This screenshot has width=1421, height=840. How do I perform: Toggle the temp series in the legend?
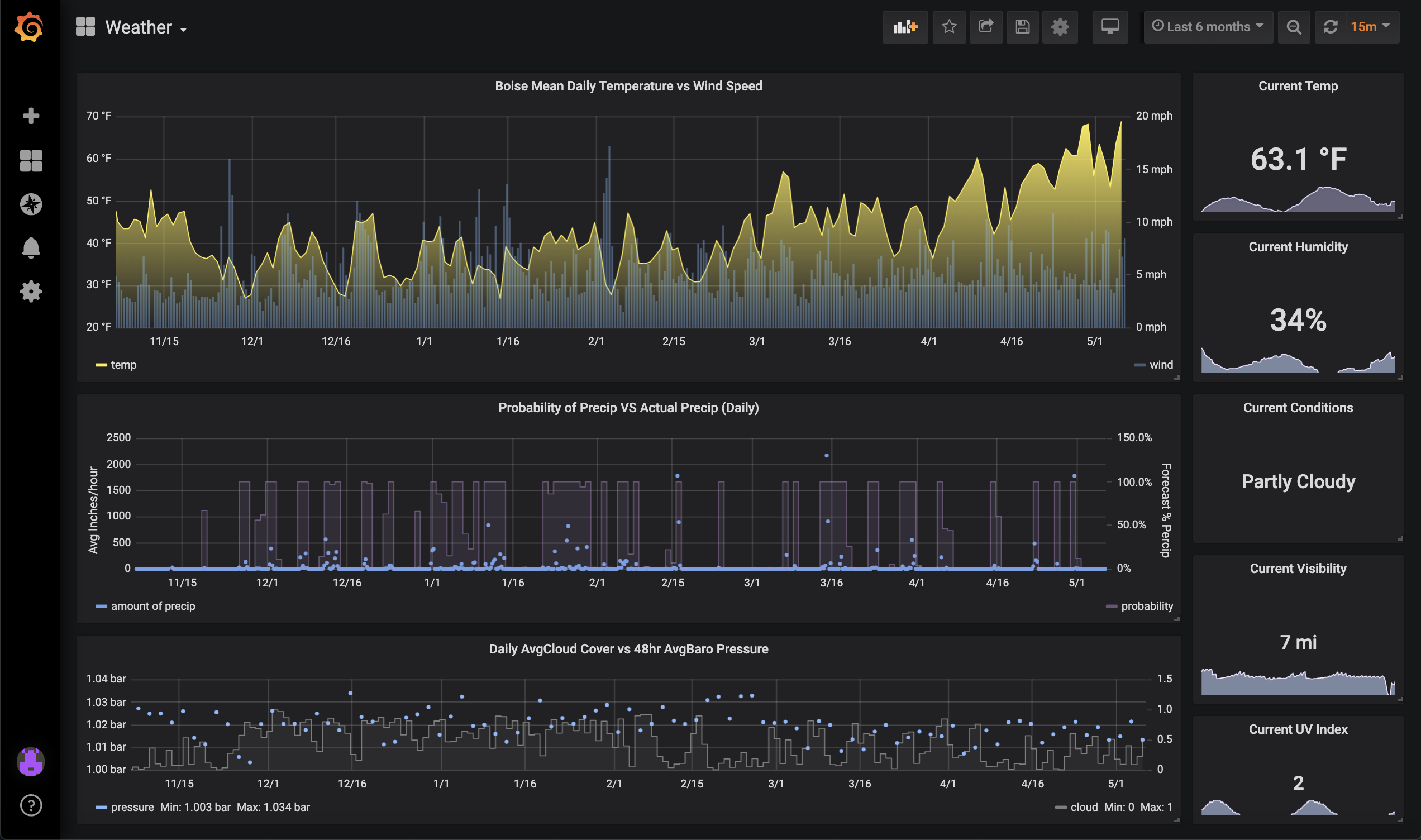120,365
